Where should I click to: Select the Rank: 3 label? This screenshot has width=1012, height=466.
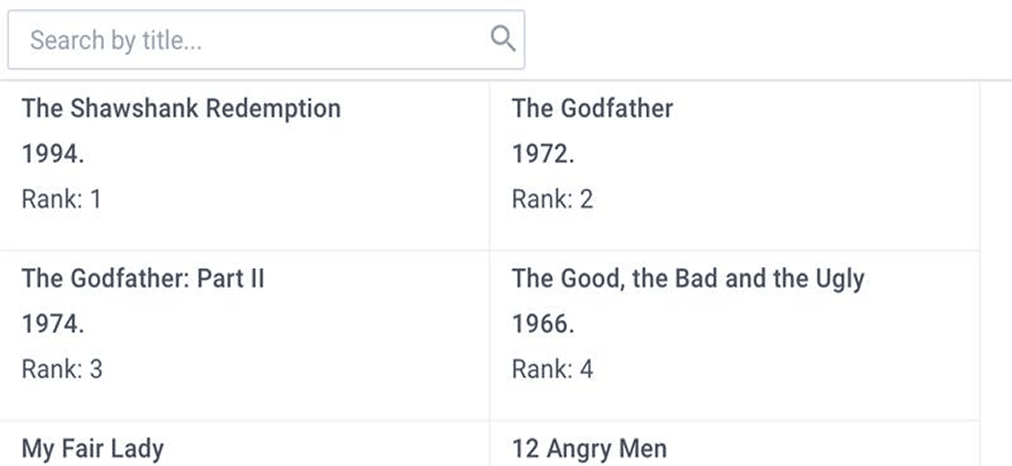62,369
